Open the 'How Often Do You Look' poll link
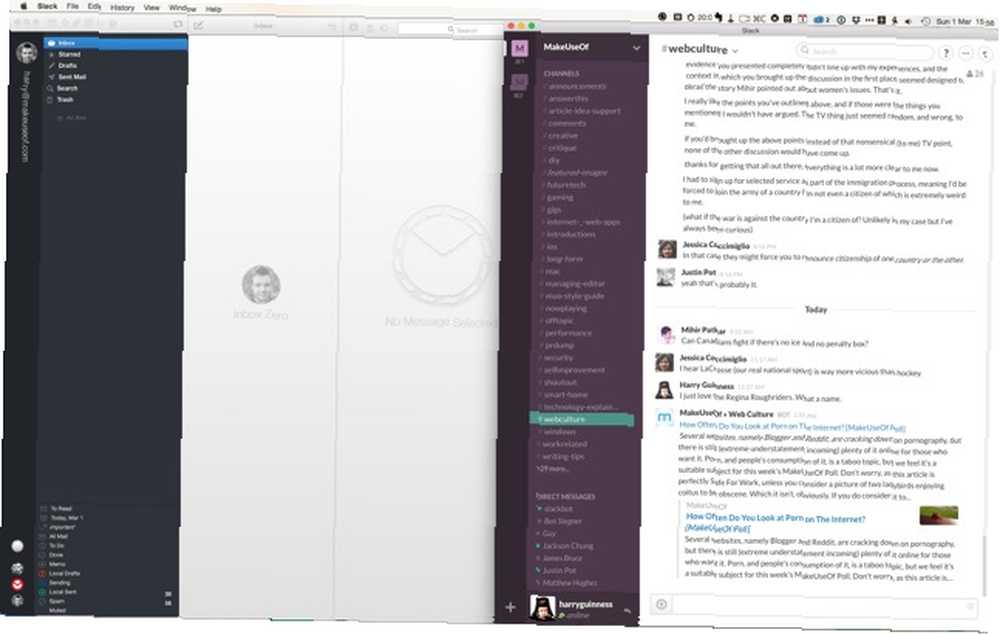Screen dimensions: 1000x635 click(792, 427)
